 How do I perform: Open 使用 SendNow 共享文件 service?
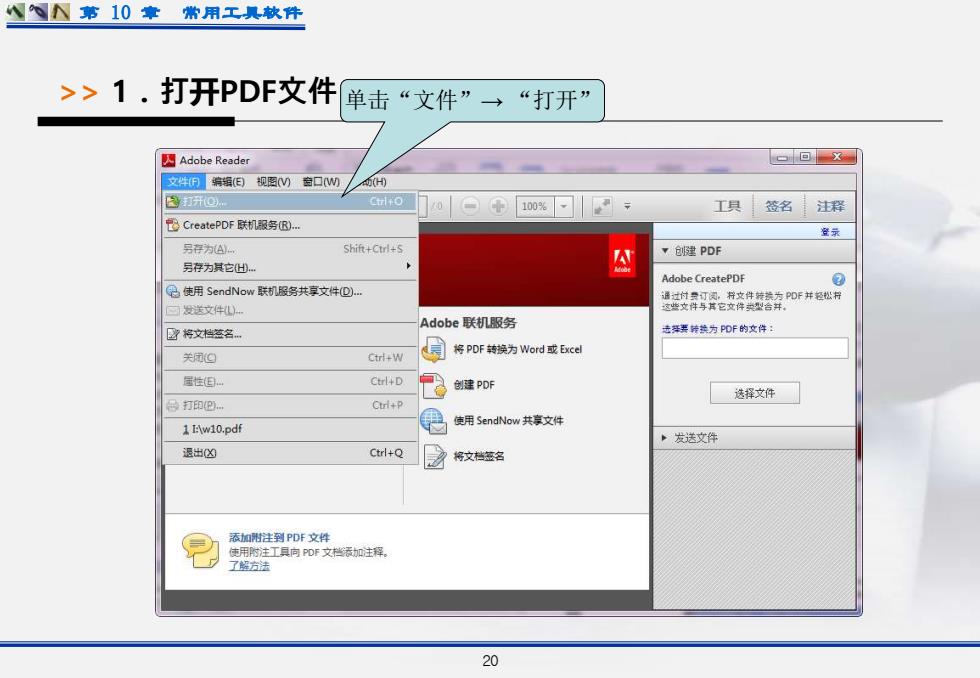point(492,421)
